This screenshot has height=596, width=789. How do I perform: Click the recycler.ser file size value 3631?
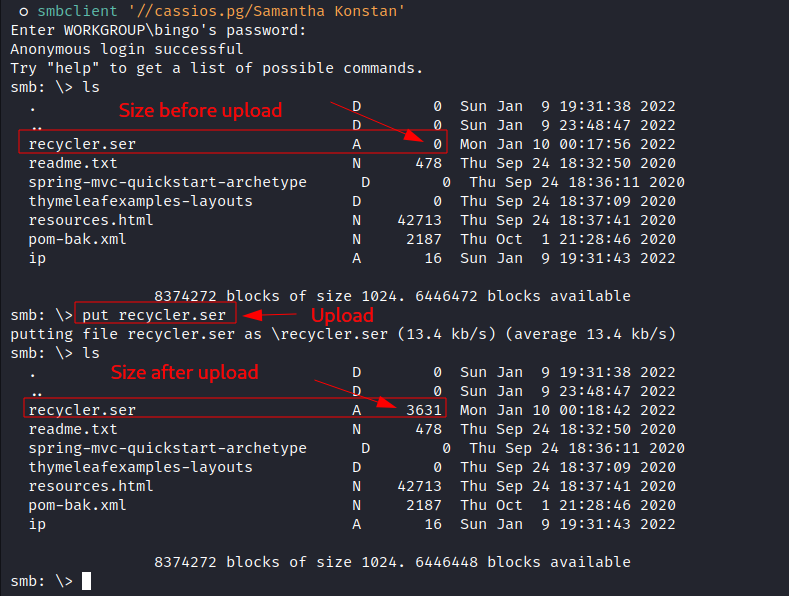tap(424, 410)
